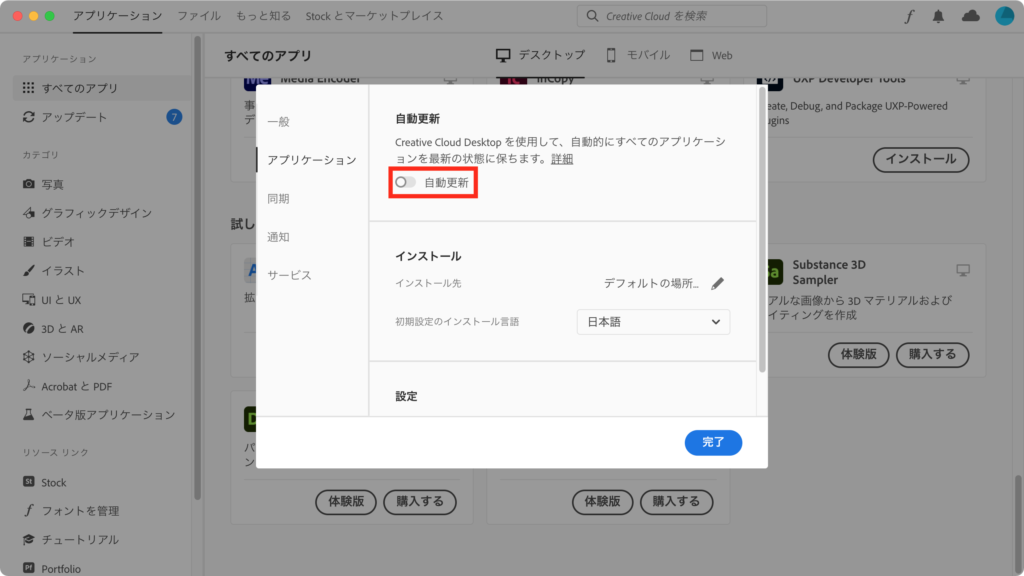This screenshot has height=576, width=1024.
Task: Select 写真 category in sidebar
Action: pyautogui.click(x=52, y=184)
